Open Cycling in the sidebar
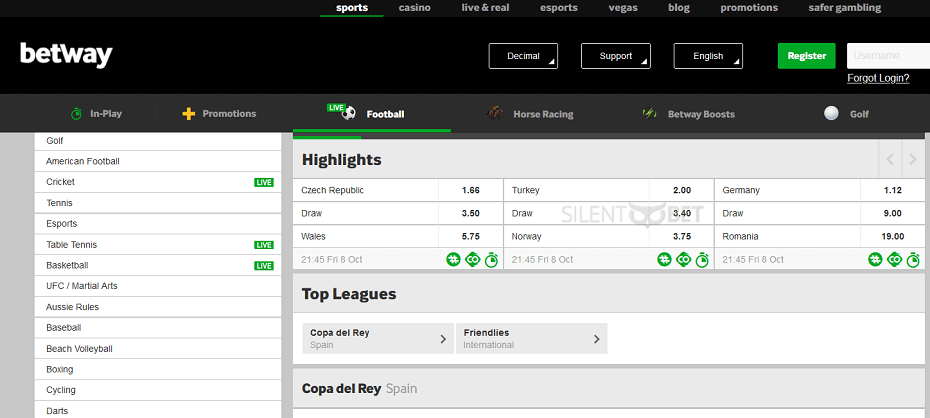 coord(158,390)
